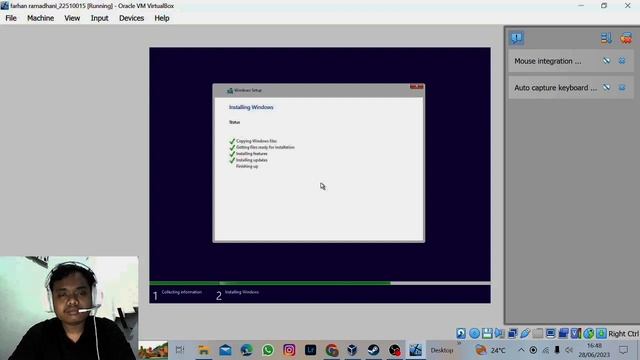
Task: Click the webcam overlay thumbnail
Action: (x=69, y=308)
